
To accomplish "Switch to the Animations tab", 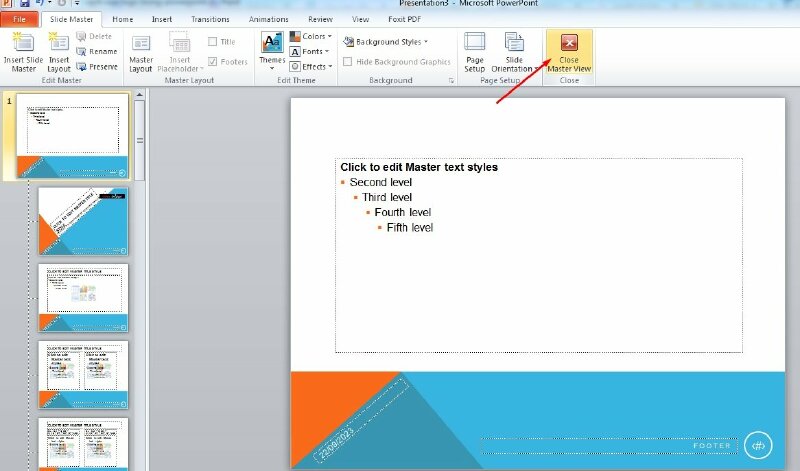I will (268, 19).
